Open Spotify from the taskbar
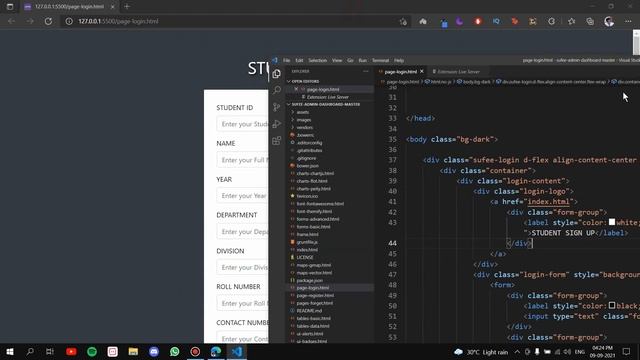Image resolution: width=640 pixels, height=360 pixels. tap(92, 351)
